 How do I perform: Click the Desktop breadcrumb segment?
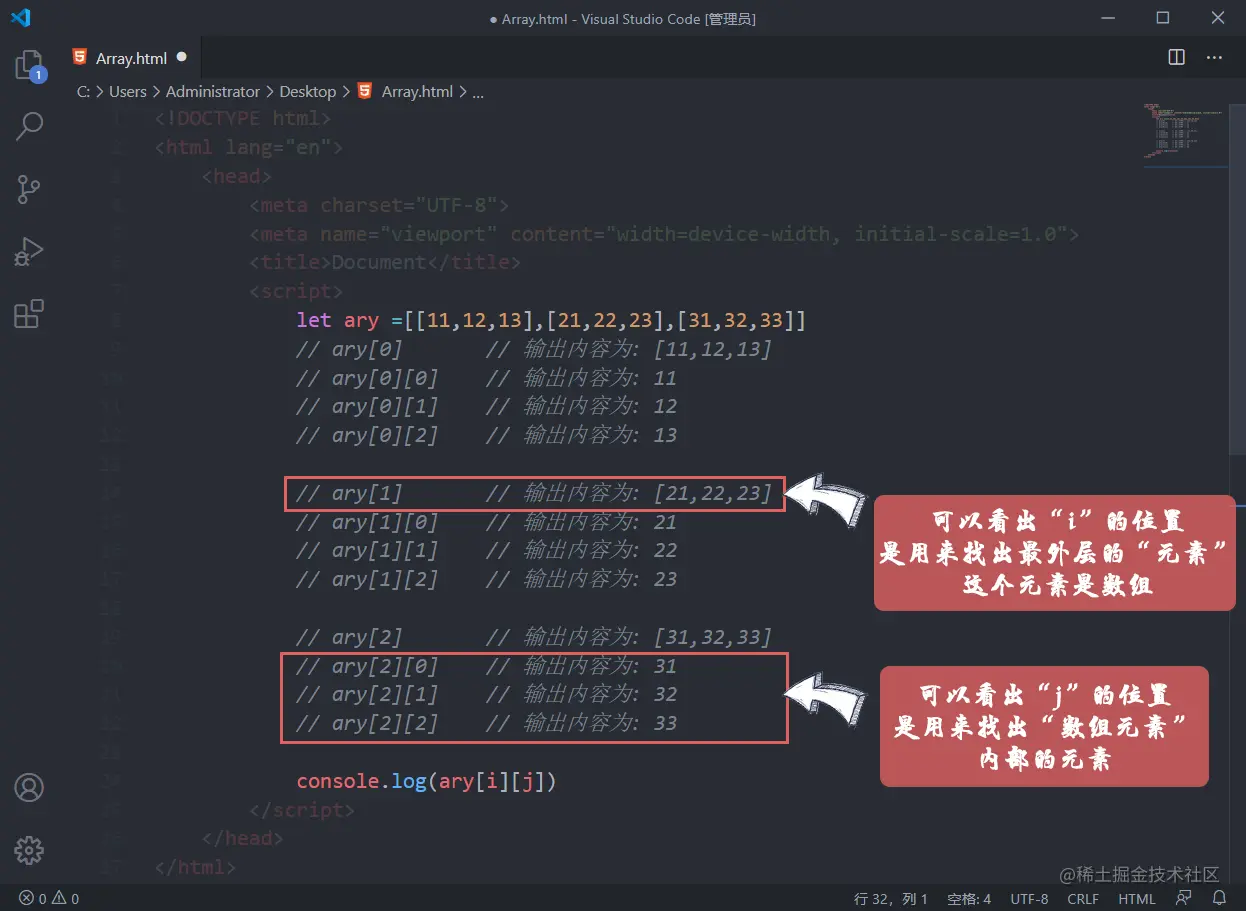308,91
